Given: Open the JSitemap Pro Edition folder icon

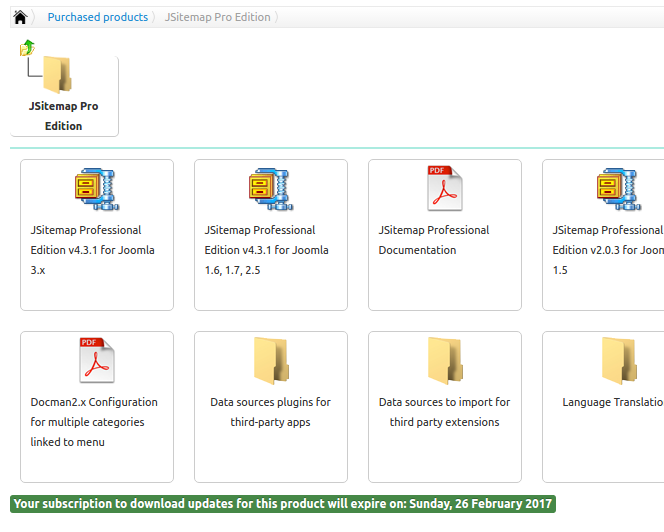Looking at the screenshot, I should pyautogui.click(x=58, y=75).
